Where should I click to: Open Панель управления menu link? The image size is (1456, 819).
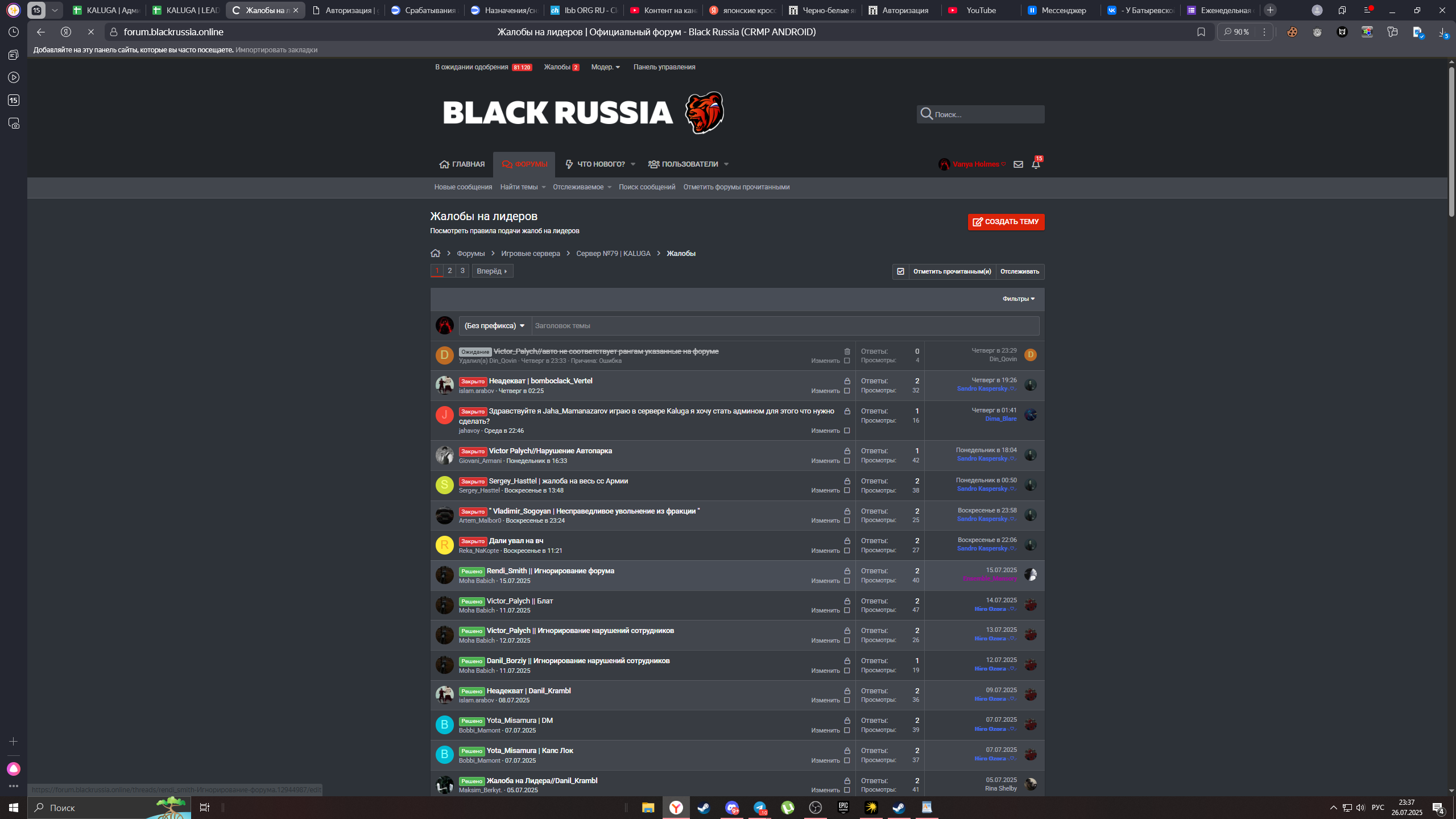tap(664, 67)
